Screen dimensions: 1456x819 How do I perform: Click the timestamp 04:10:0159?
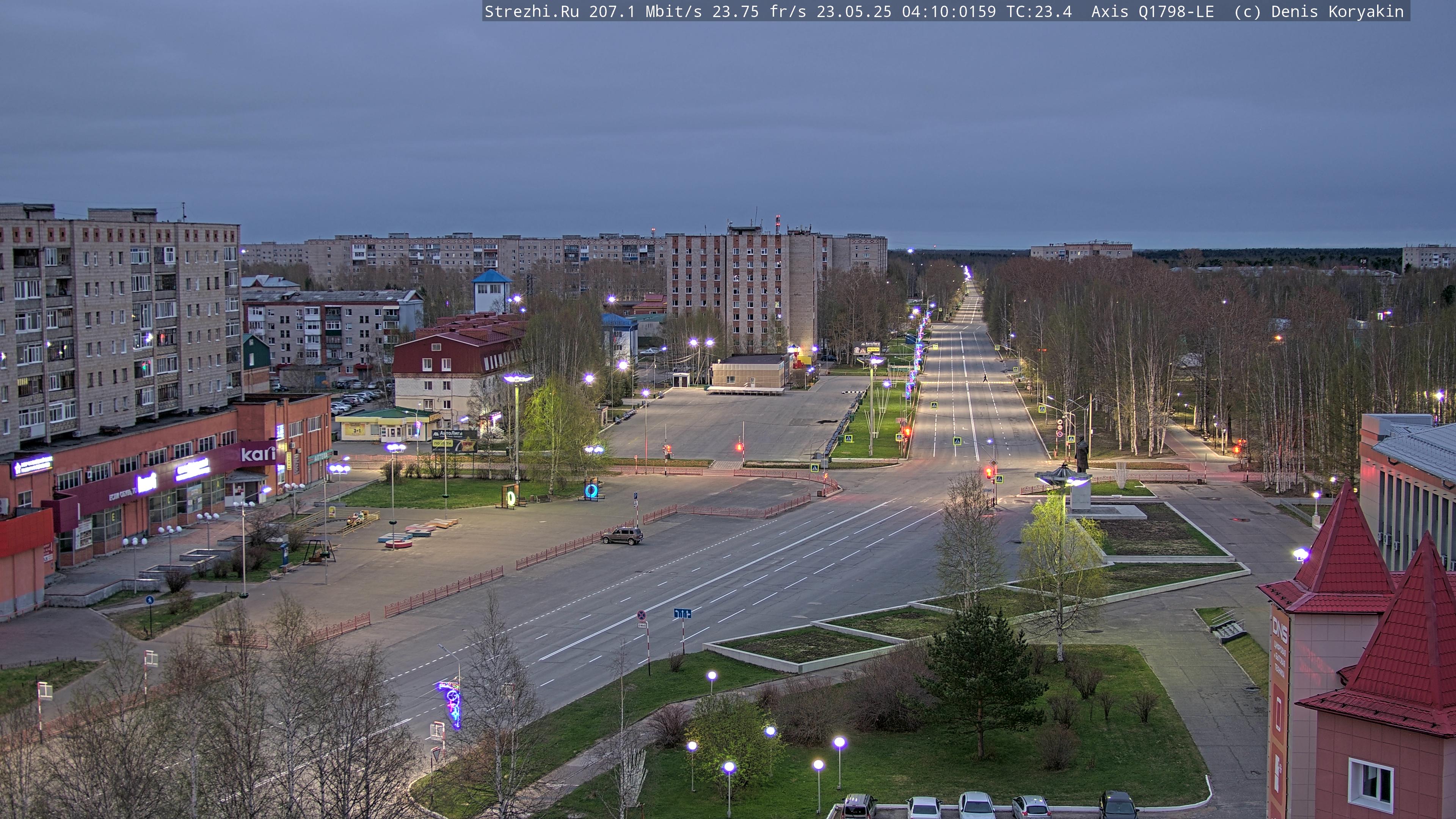tap(949, 11)
